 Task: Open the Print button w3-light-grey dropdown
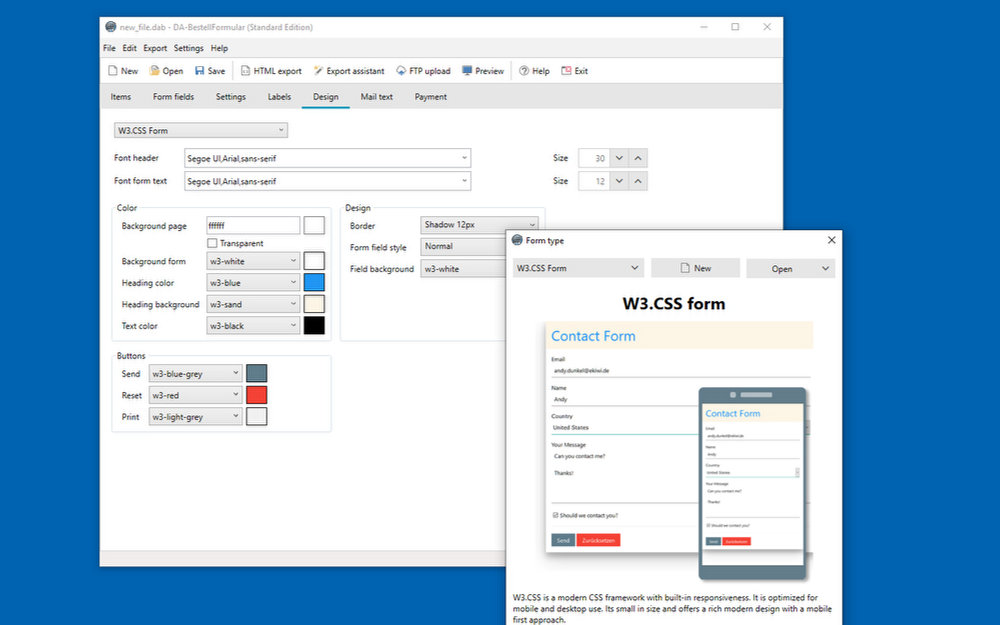[195, 416]
